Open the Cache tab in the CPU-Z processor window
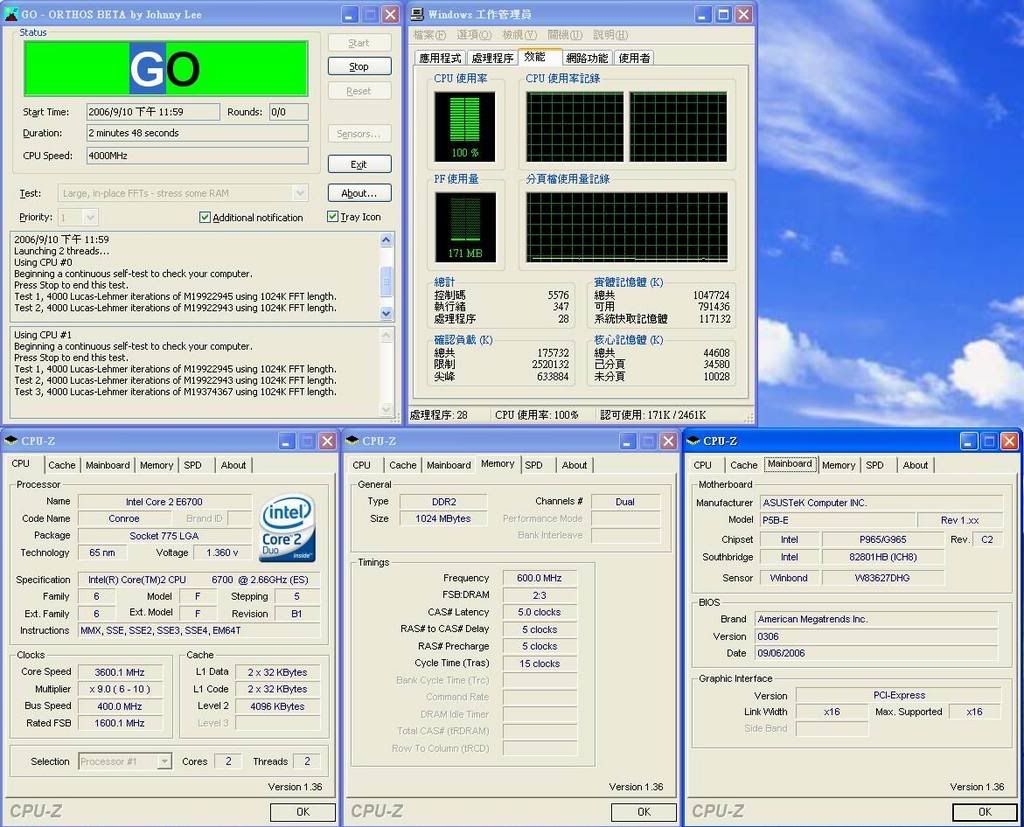 [x=61, y=465]
